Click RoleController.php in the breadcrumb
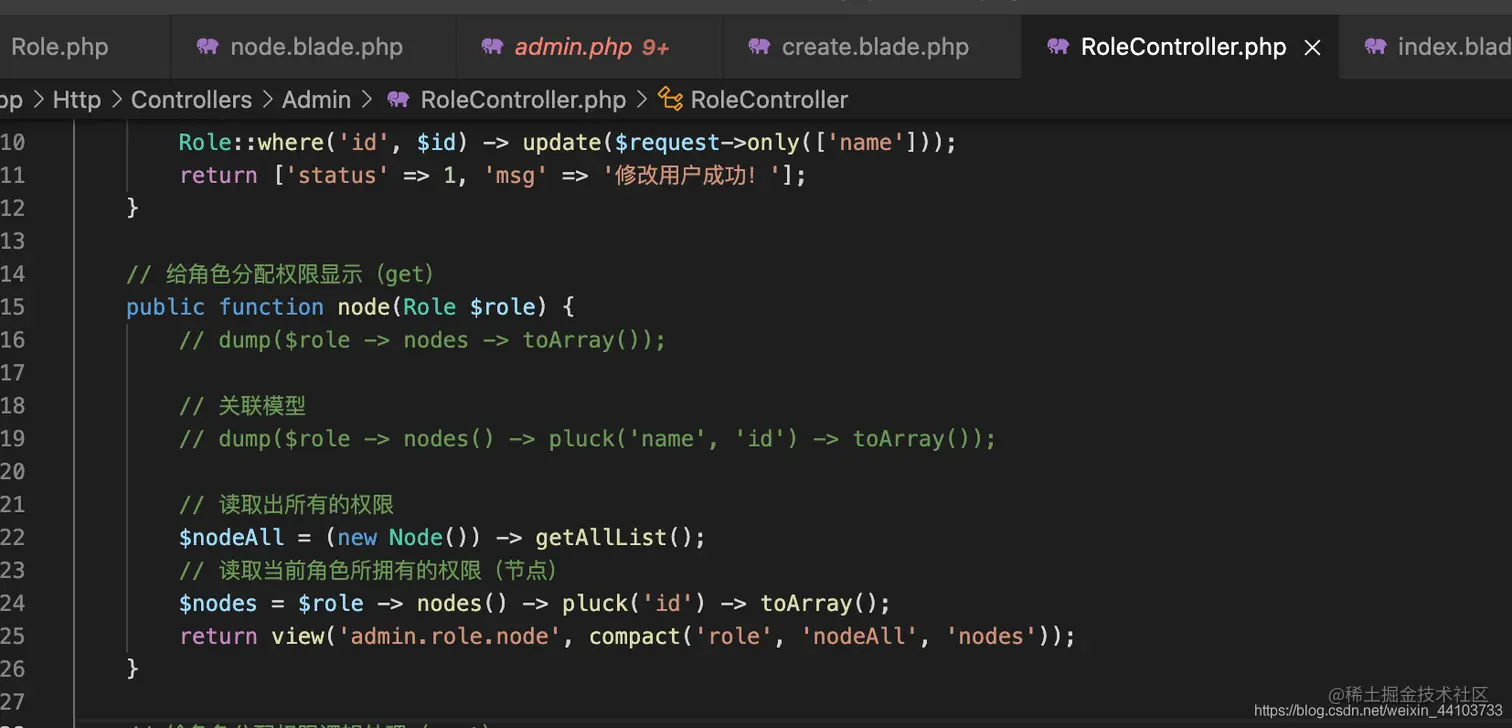The height and width of the screenshot is (728, 1512). click(x=523, y=100)
